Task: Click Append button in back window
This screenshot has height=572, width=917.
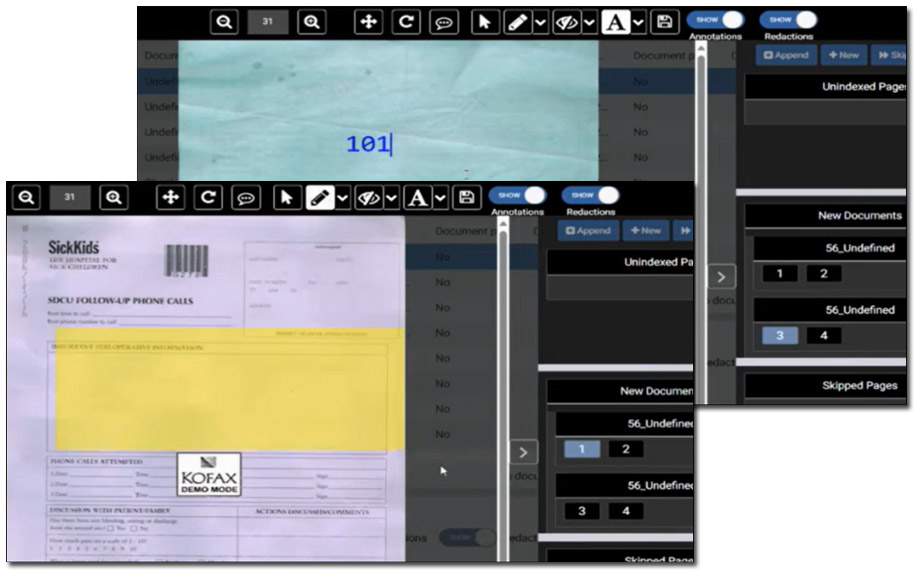Action: click(x=786, y=55)
